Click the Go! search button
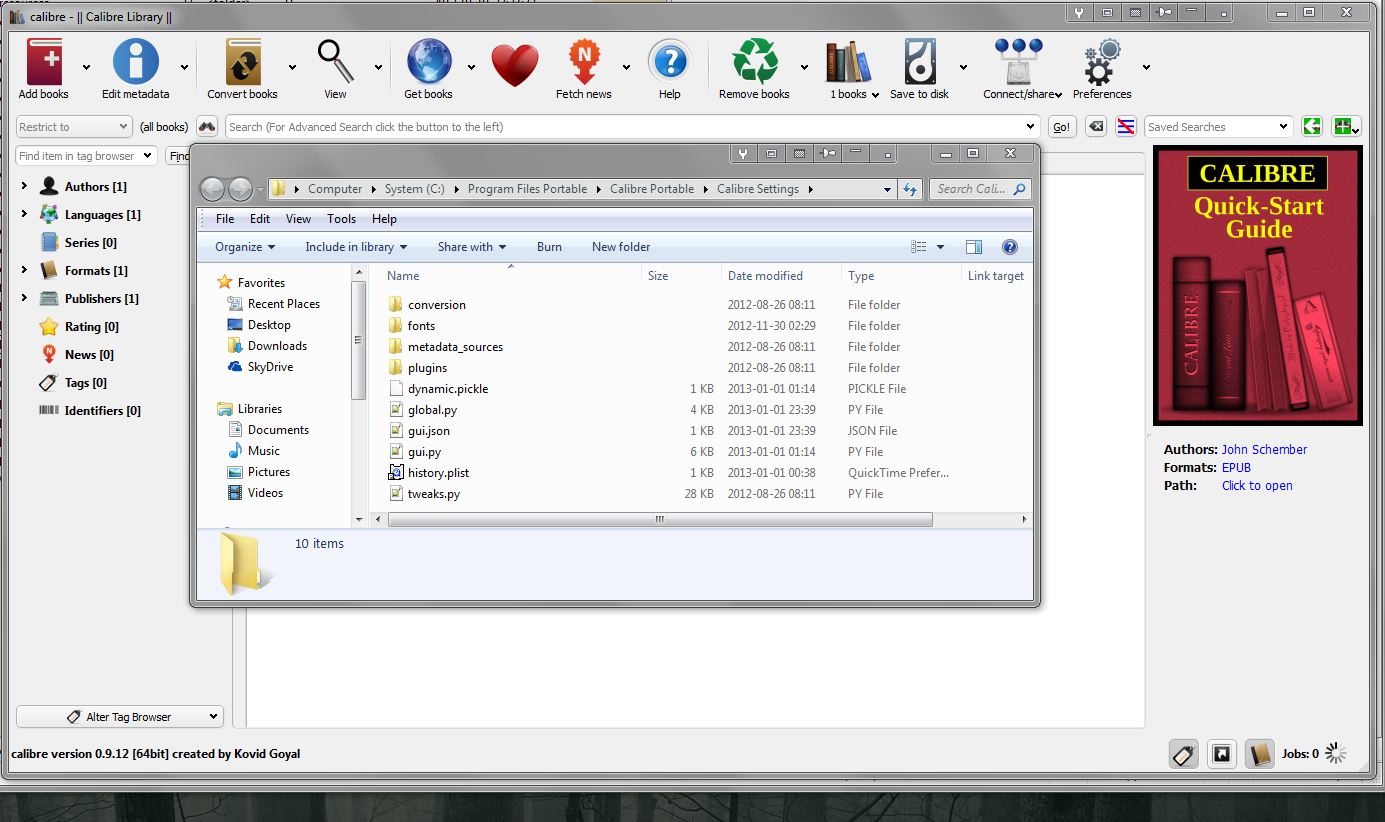 [x=1061, y=127]
